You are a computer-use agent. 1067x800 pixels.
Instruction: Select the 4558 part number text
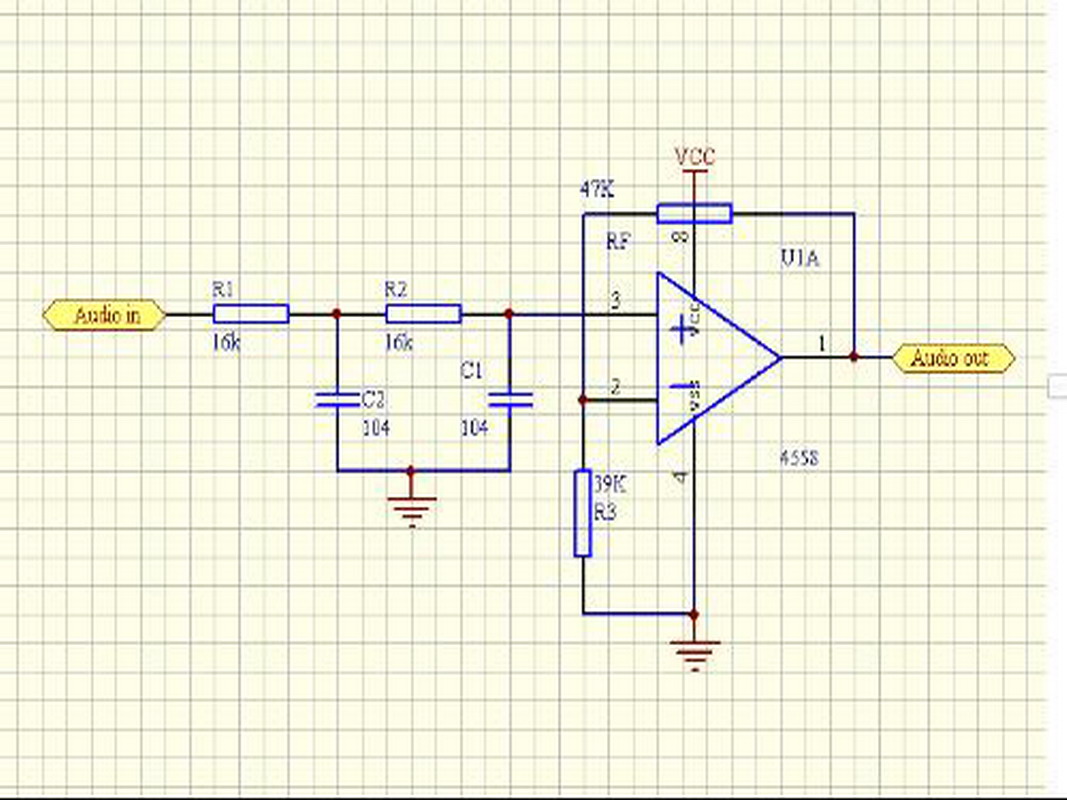pos(798,459)
